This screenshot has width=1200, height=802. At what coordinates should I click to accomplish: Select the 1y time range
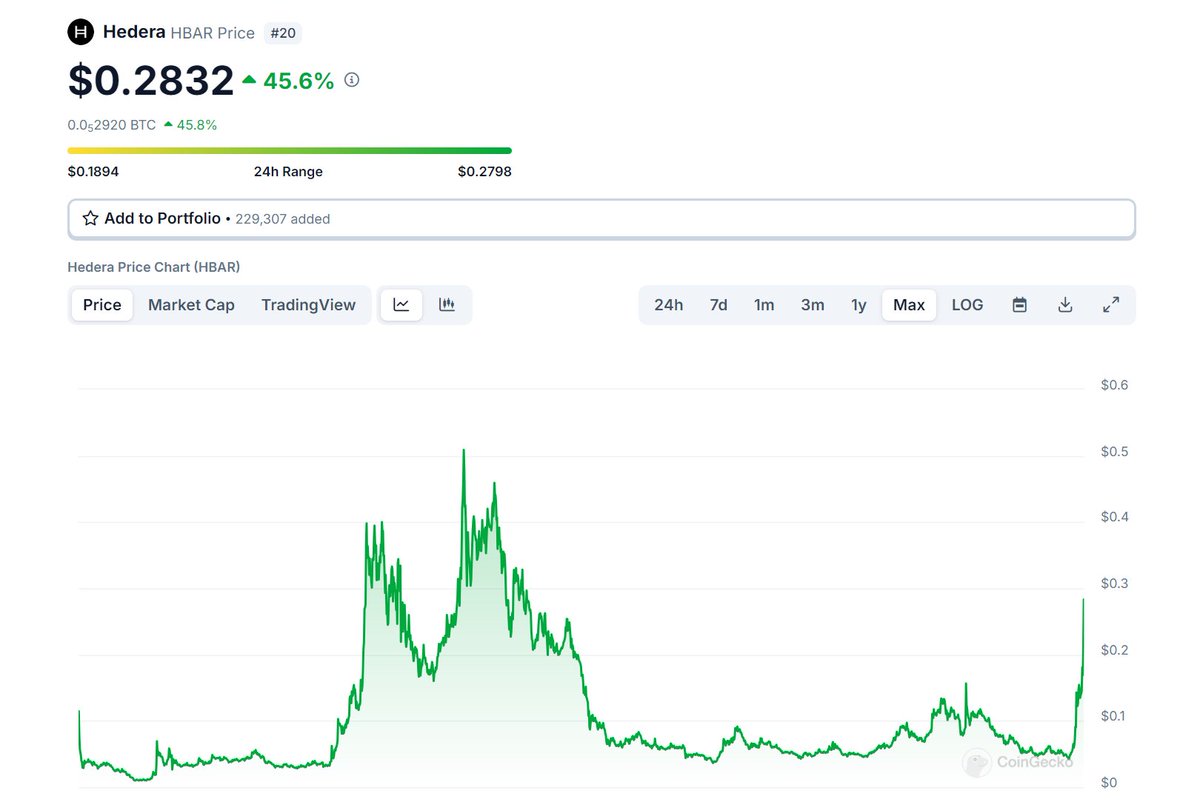pos(858,305)
